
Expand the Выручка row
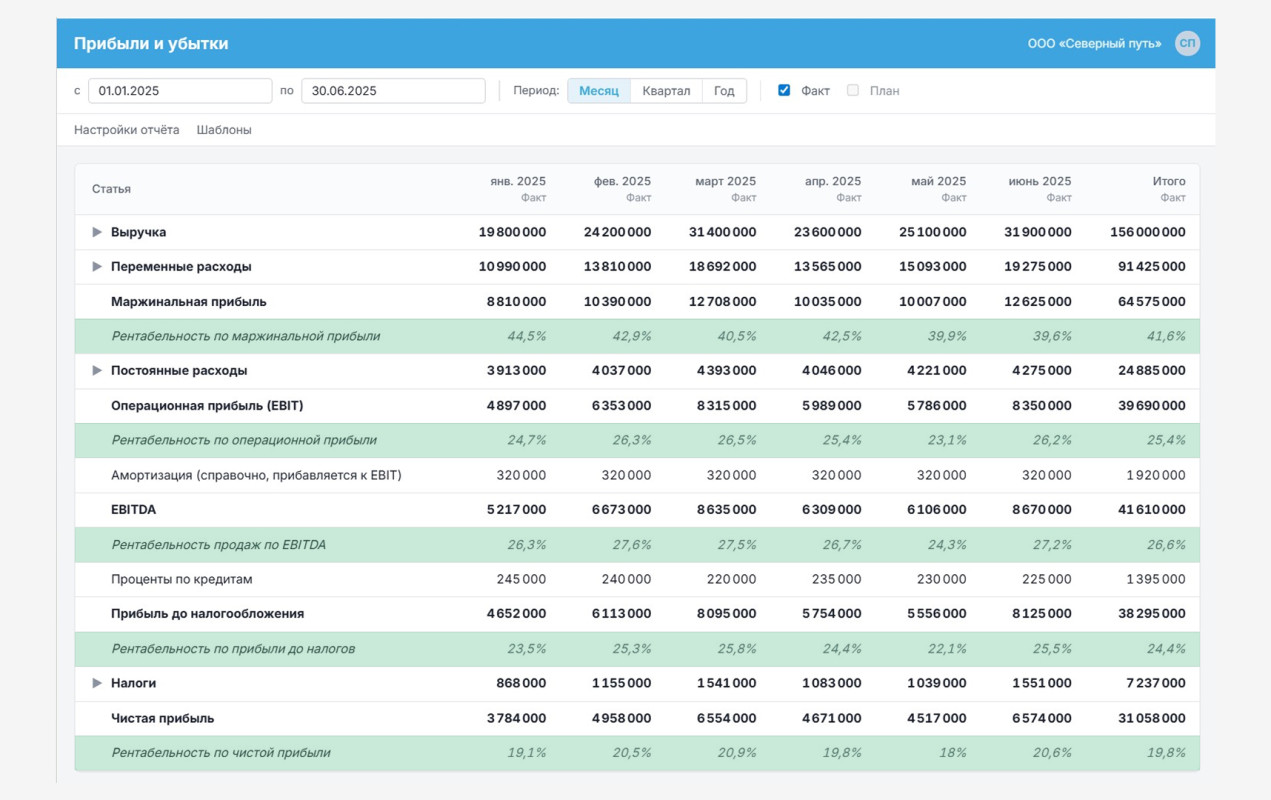(97, 232)
